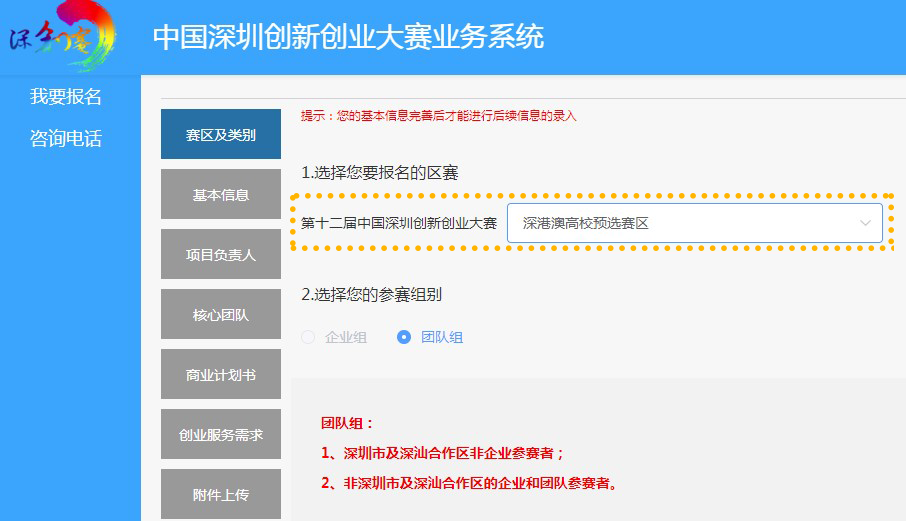Viewport: 906px width, 521px height.
Task: Click the red 提示 notice text
Action: pyautogui.click(x=439, y=116)
